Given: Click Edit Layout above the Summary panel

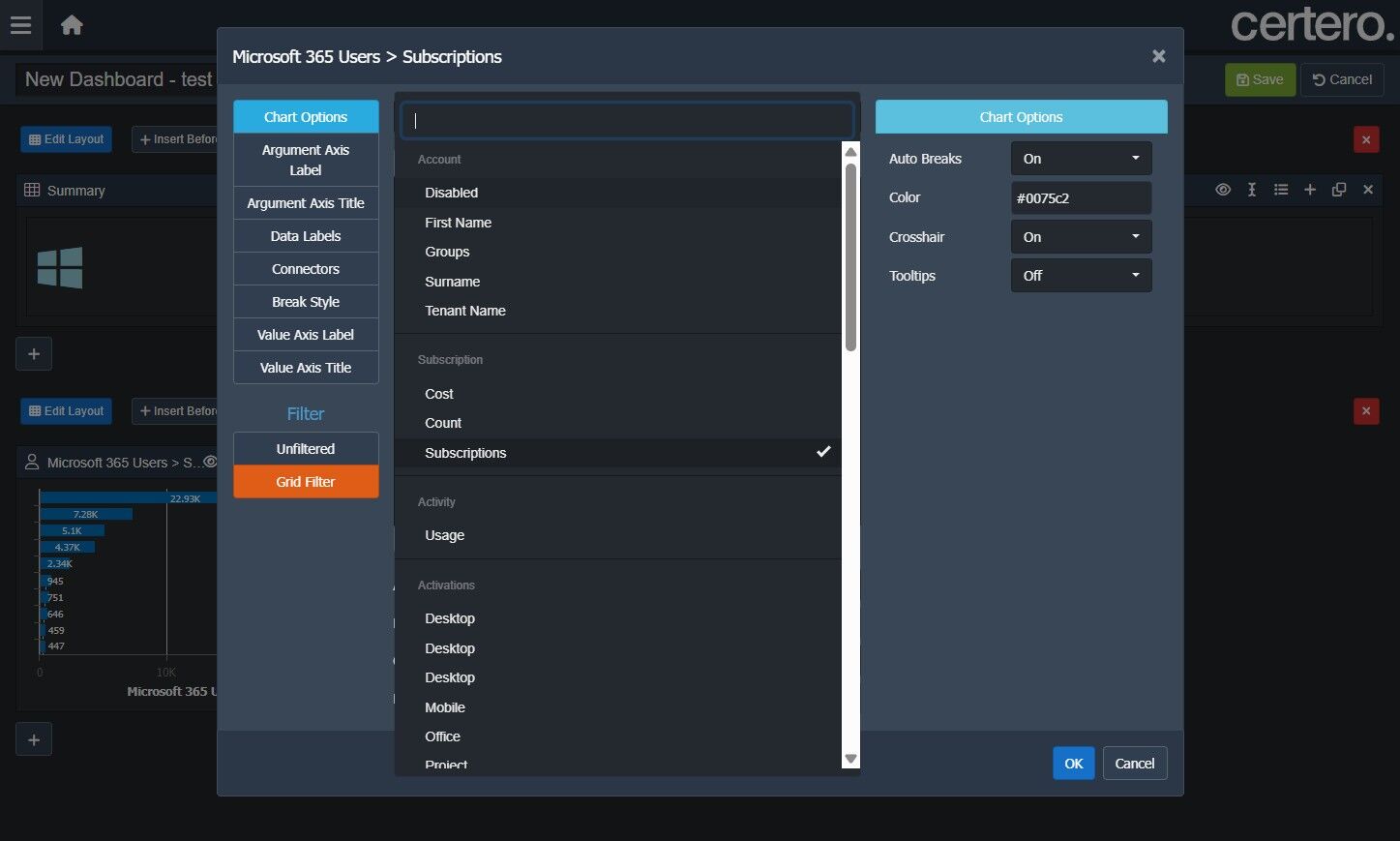Looking at the screenshot, I should [67, 139].
